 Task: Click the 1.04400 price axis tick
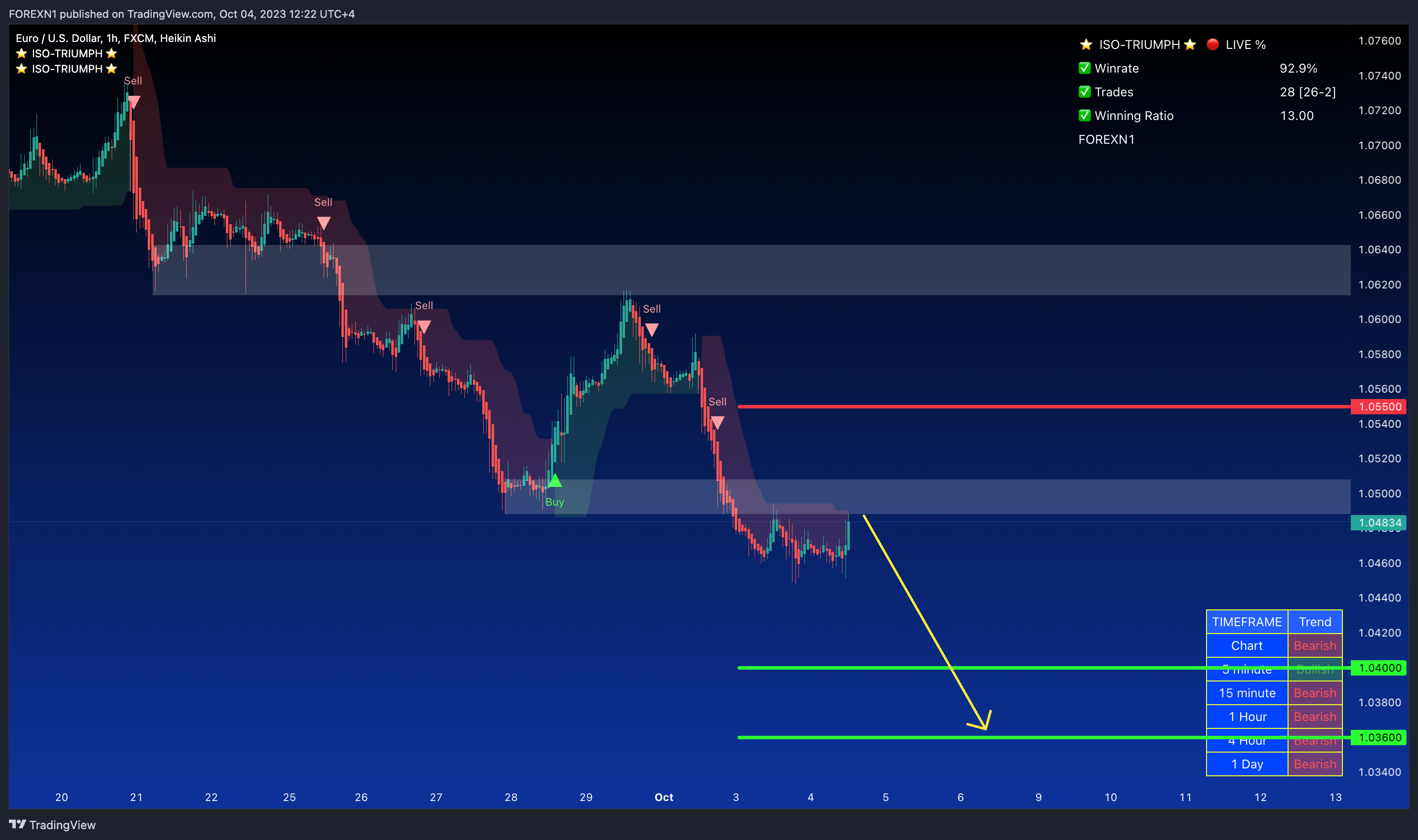pos(1379,598)
